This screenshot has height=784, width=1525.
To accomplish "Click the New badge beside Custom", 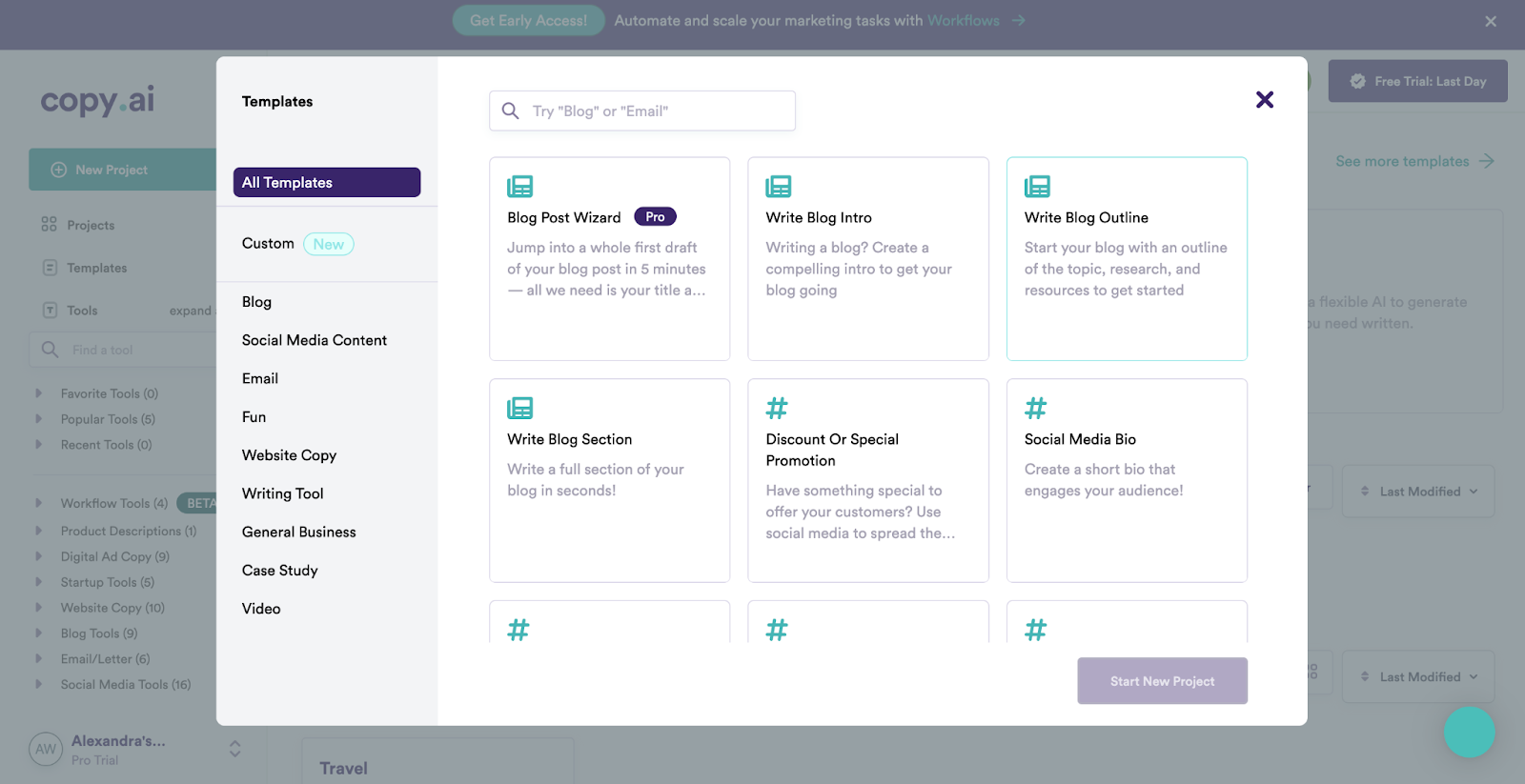I will click(x=329, y=244).
